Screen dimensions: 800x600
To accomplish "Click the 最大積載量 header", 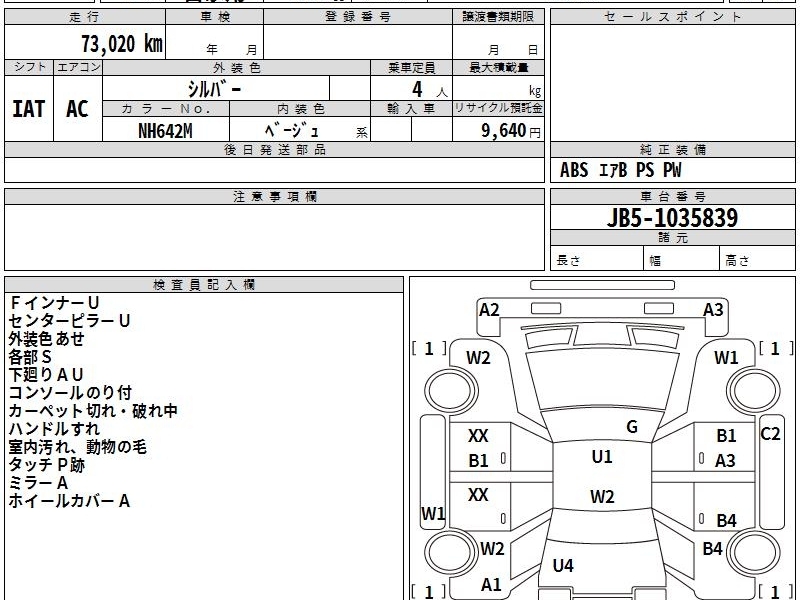I will [498, 68].
